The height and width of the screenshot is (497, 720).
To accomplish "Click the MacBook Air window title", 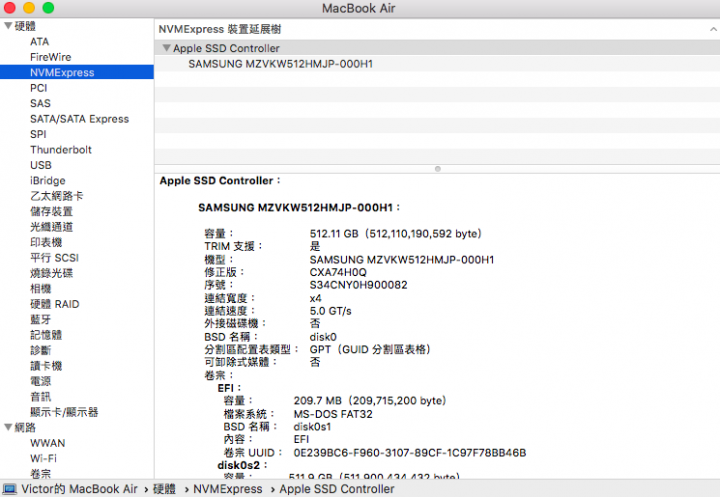I will 359,8.
